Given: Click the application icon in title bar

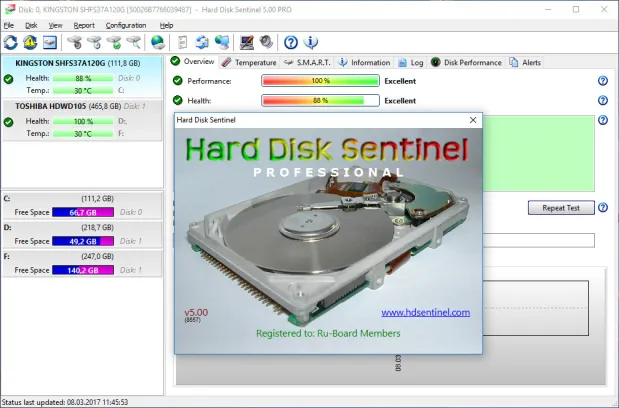Looking at the screenshot, I should click(9, 9).
